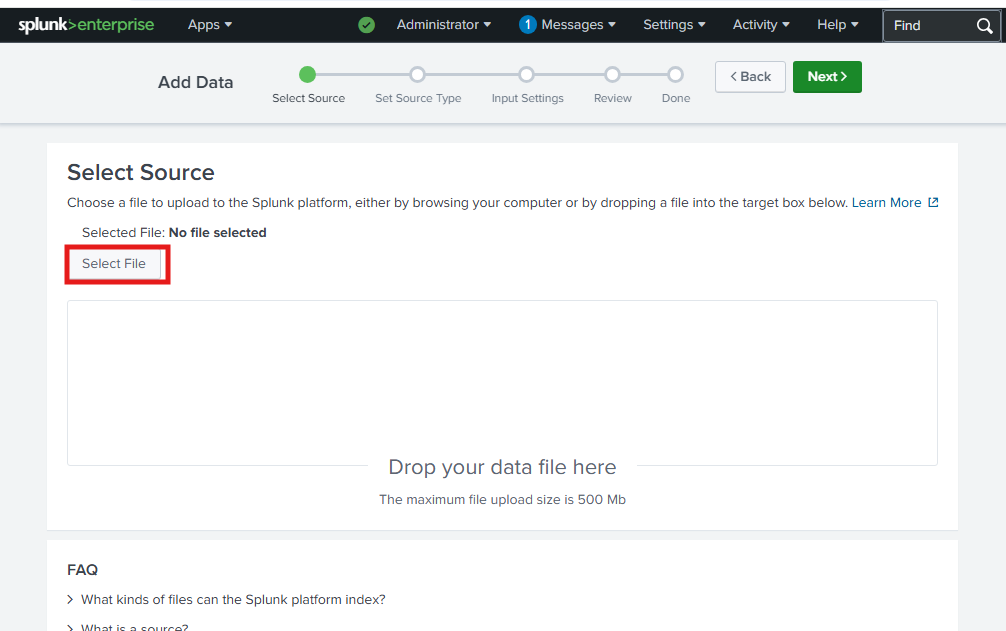Click the Select Source step marker
The image size is (1006, 631).
[x=308, y=74]
